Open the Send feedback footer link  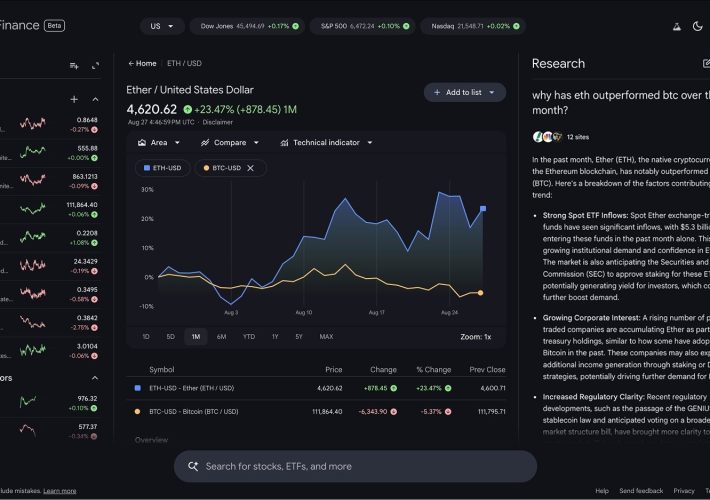point(641,491)
